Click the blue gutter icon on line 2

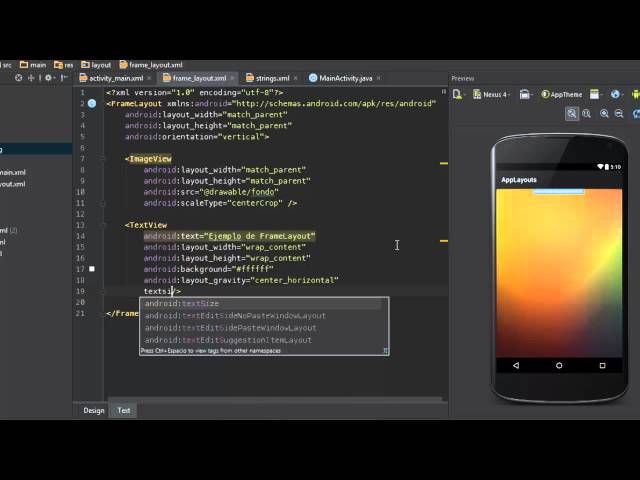pyautogui.click(x=92, y=104)
